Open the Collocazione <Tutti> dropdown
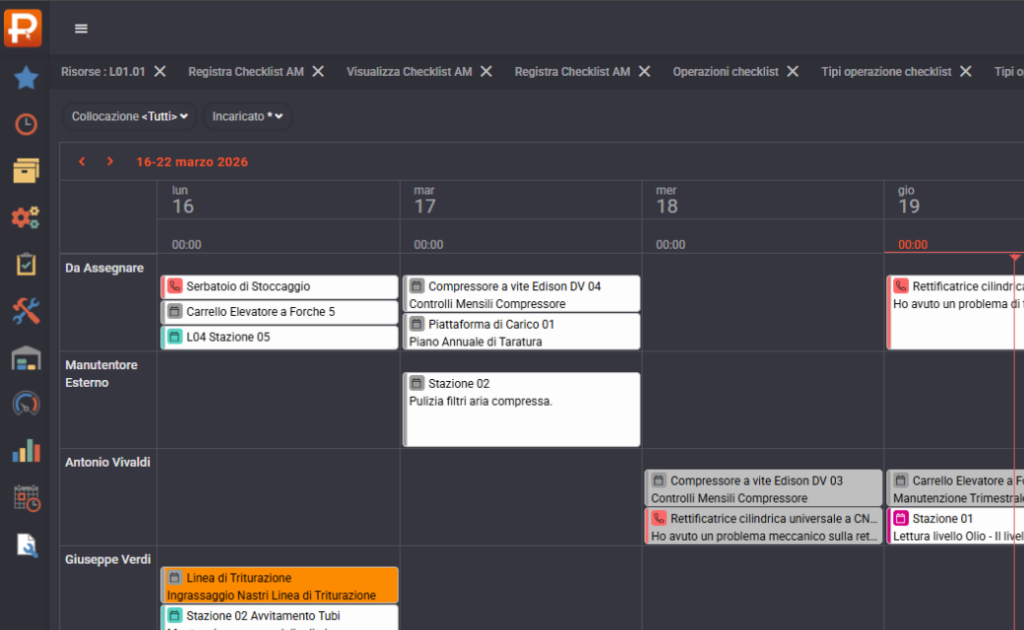This screenshot has height=630, width=1024. click(129, 116)
